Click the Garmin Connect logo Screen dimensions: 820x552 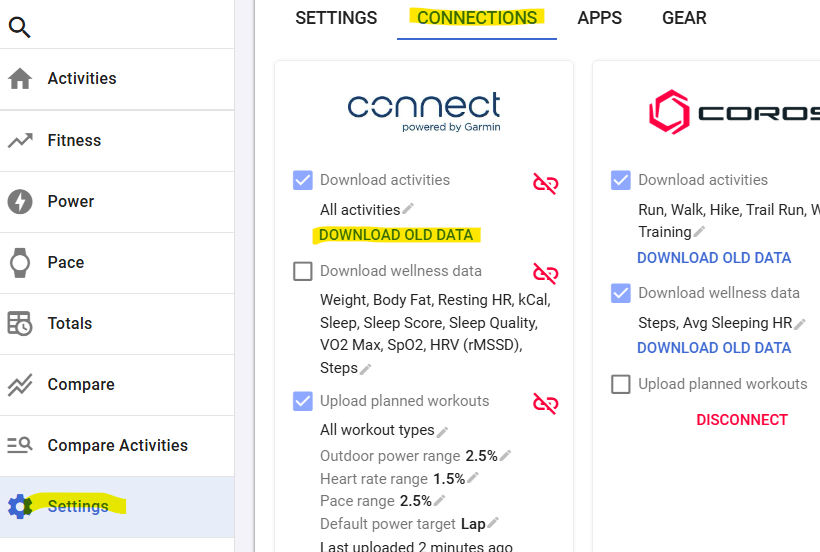(x=424, y=111)
